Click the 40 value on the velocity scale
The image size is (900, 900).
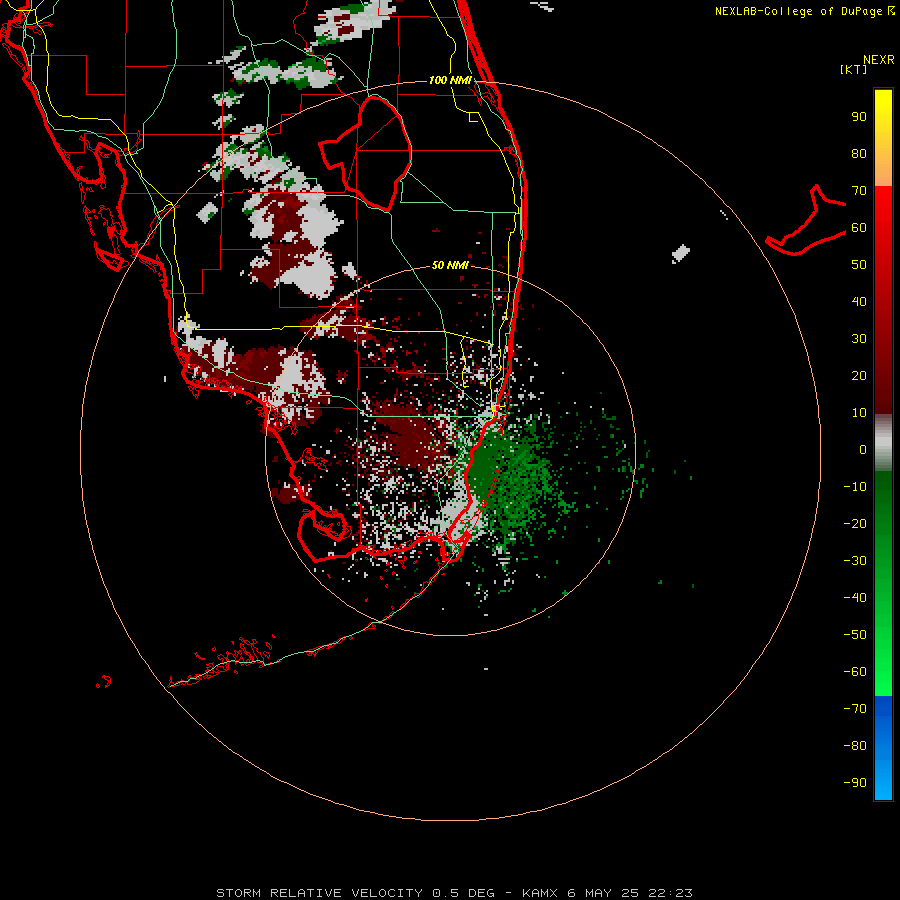click(859, 301)
